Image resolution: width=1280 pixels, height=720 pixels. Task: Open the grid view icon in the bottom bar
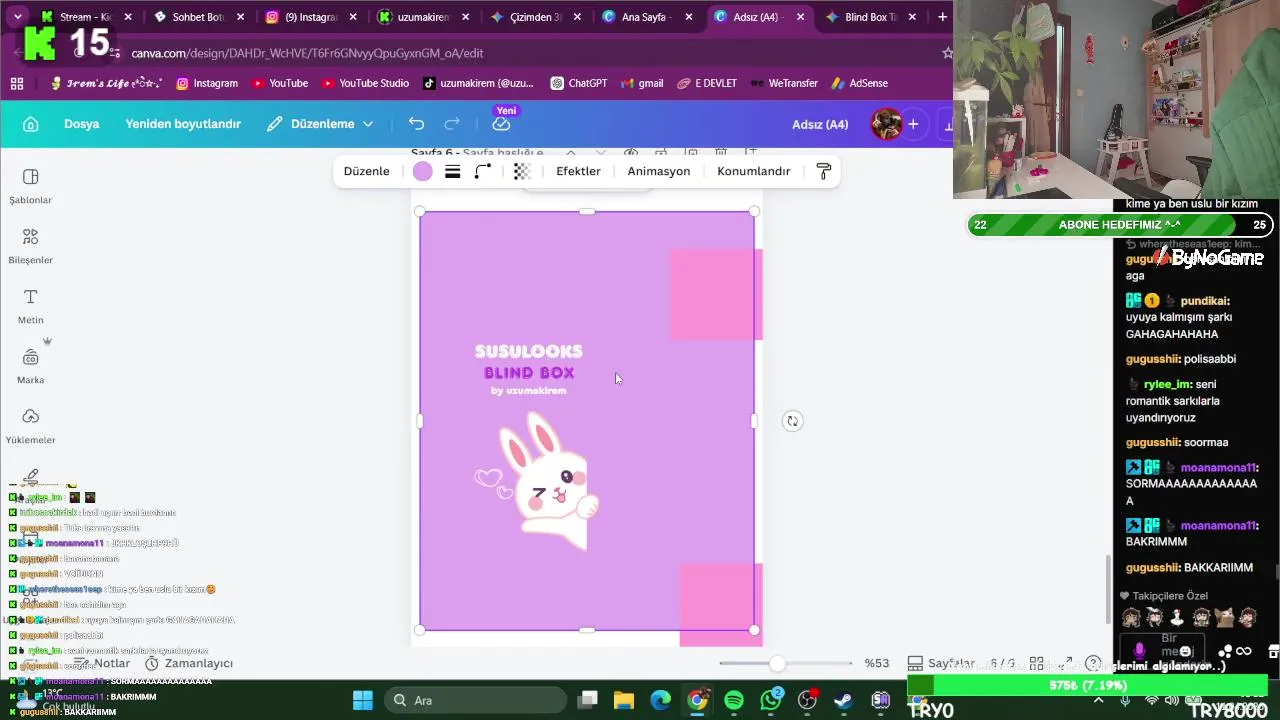(1037, 663)
